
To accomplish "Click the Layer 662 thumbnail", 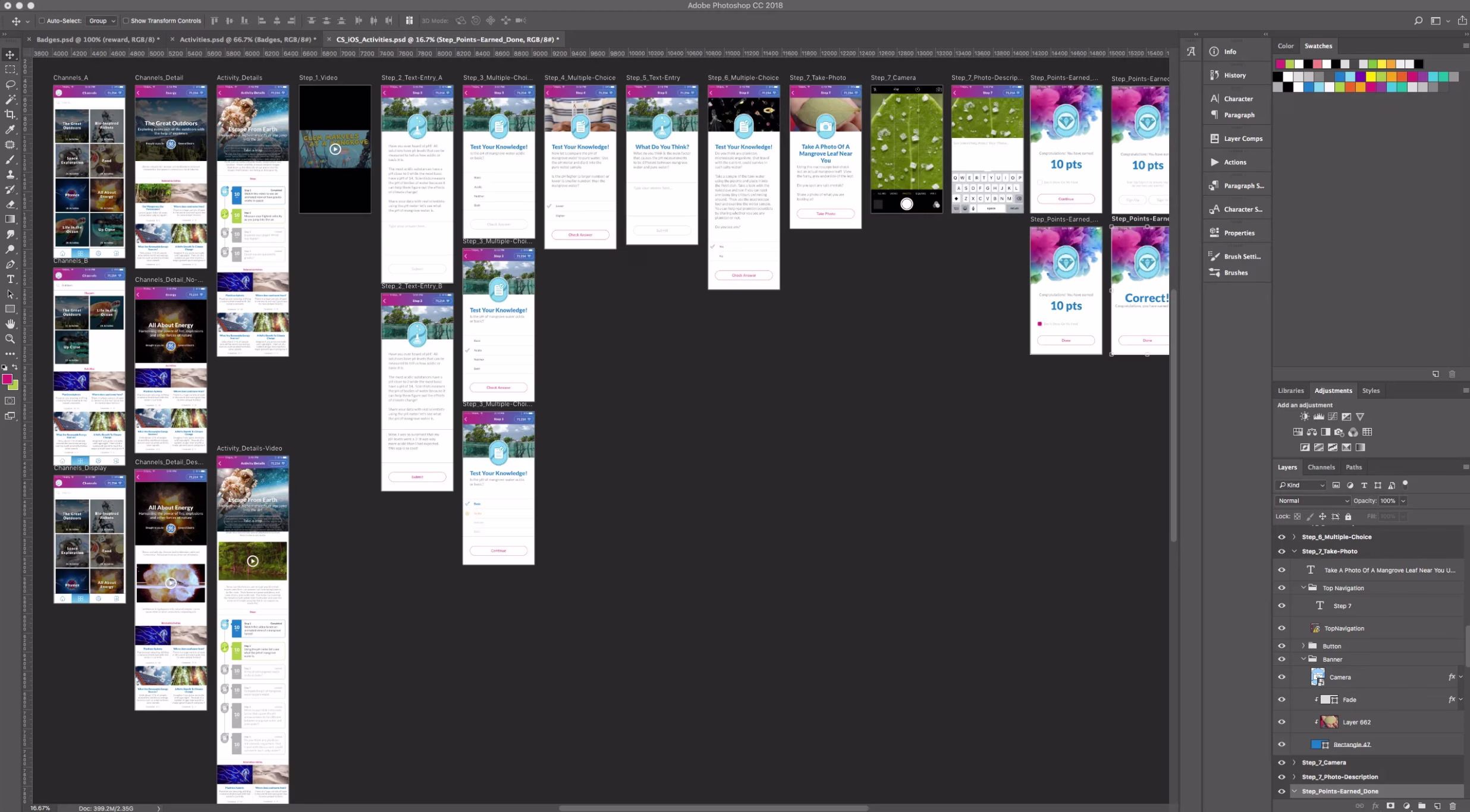I will tap(1328, 722).
